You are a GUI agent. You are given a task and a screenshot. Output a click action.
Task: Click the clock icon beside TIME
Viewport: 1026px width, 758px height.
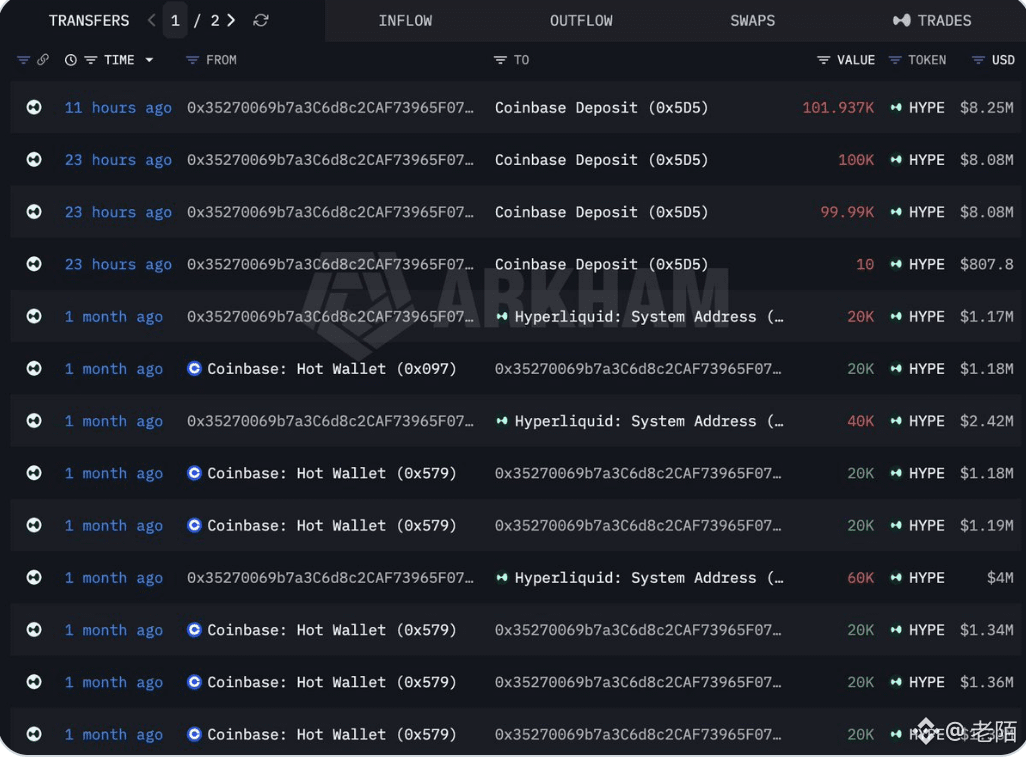point(71,60)
